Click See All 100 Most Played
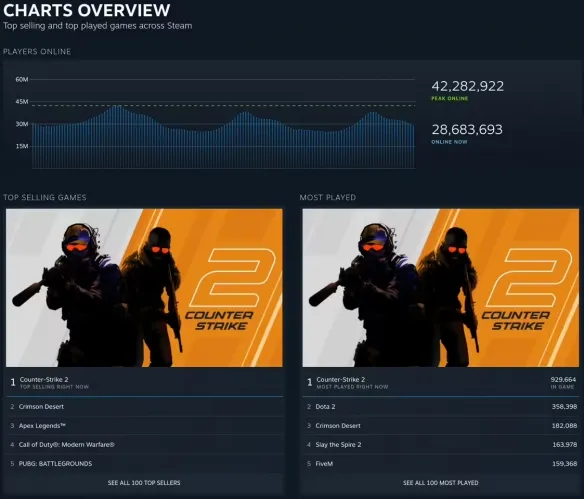The image size is (584, 499). tap(441, 483)
